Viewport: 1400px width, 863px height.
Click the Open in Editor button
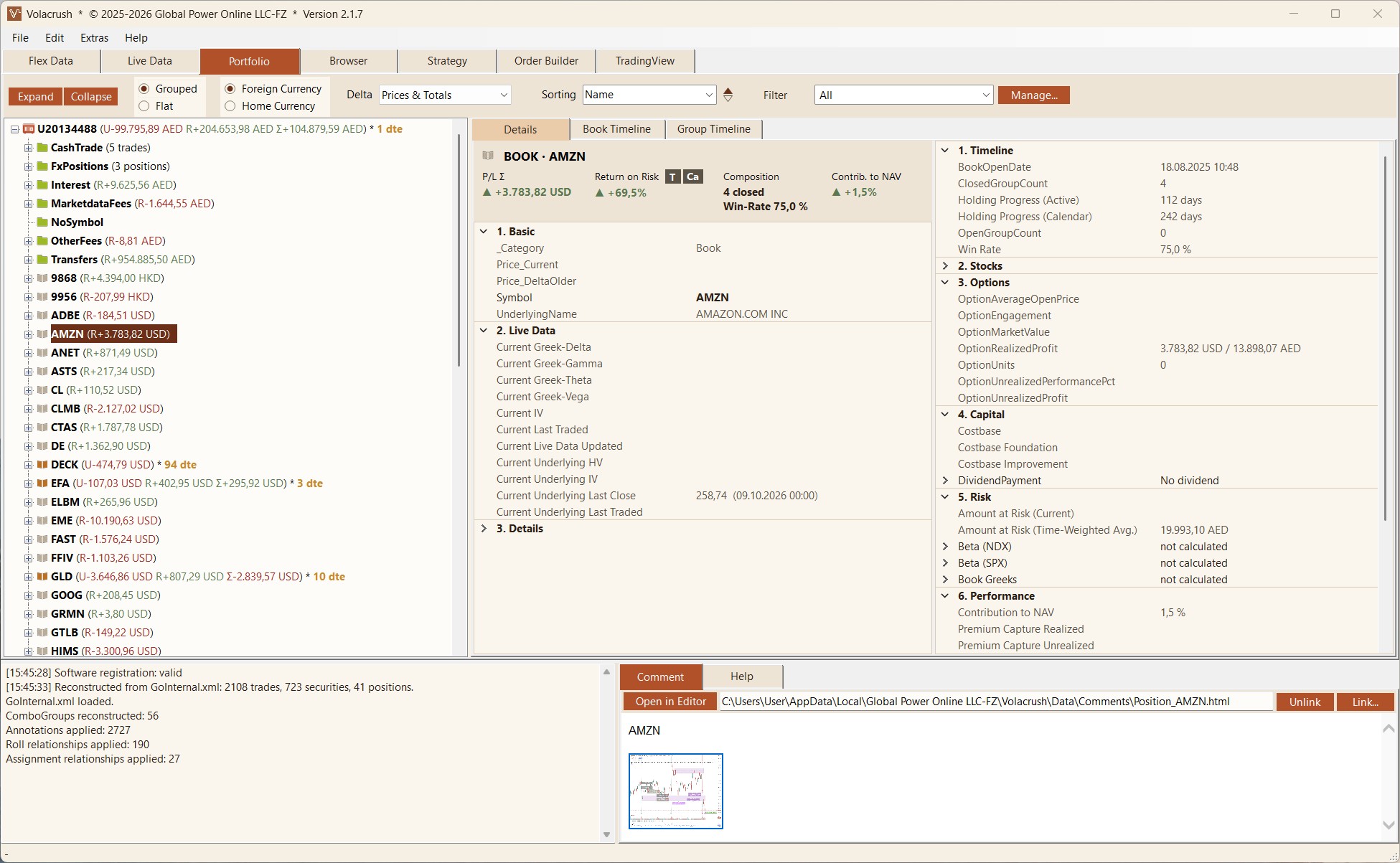click(671, 702)
